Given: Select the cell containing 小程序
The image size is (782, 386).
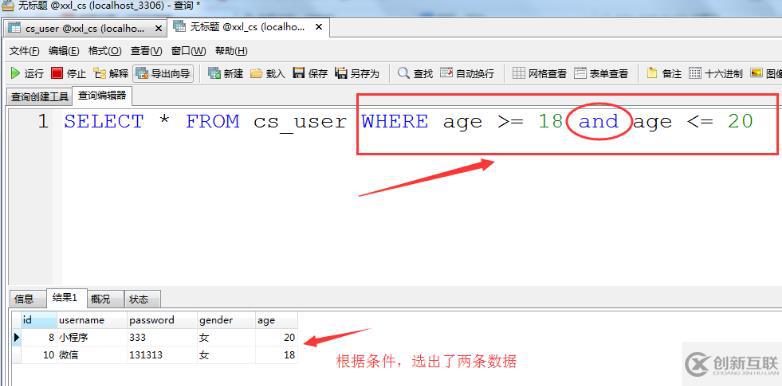Looking at the screenshot, I should pos(92,338).
